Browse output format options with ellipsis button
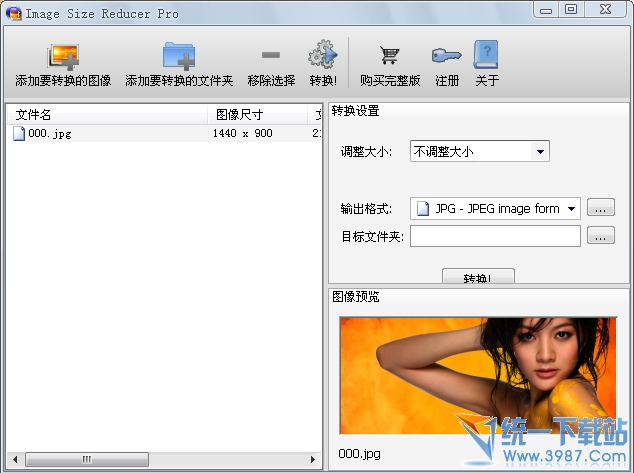 click(600, 208)
